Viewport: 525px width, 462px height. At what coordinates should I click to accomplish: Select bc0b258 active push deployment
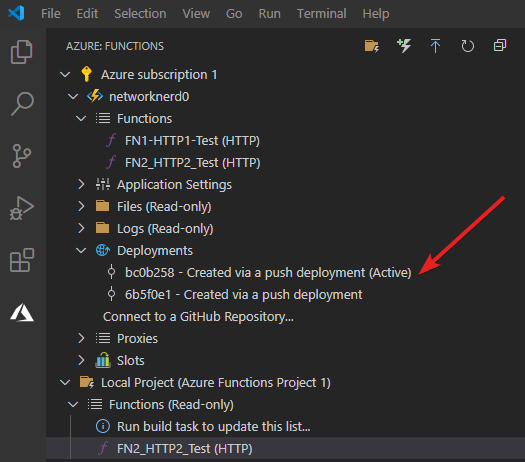(268, 272)
